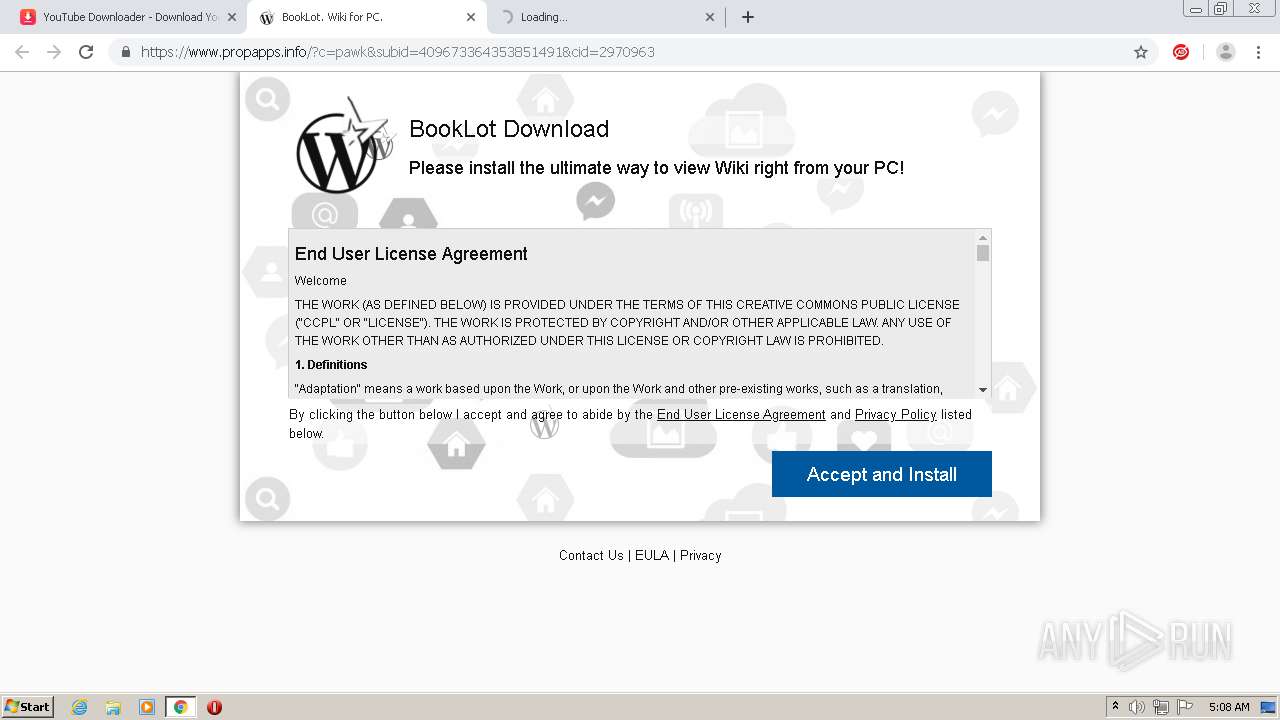1280x720 pixels.
Task: Show hidden system tray icons
Action: 1115,707
